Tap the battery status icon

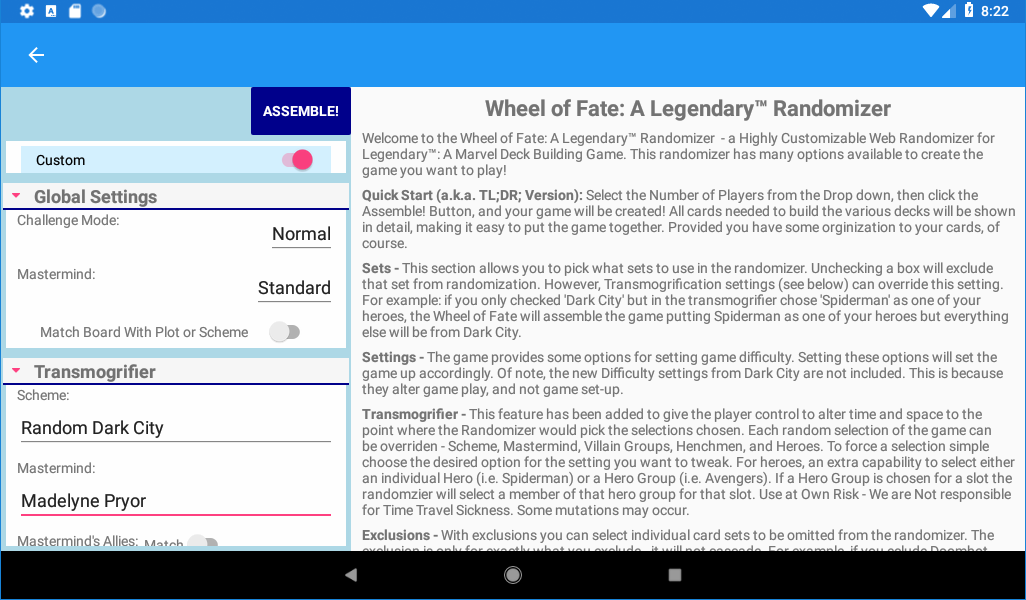click(968, 10)
